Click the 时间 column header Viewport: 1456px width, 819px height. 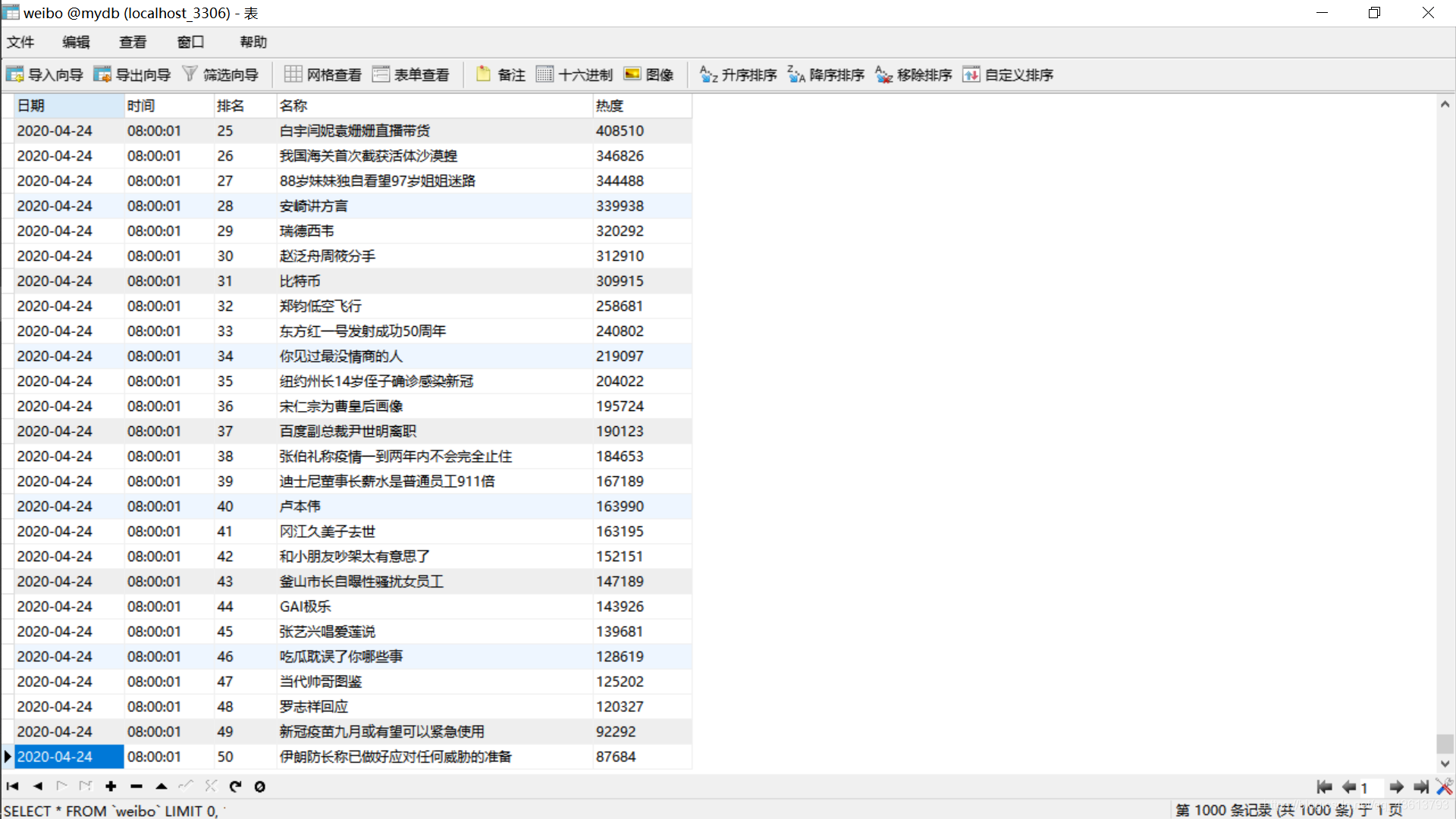[x=169, y=105]
